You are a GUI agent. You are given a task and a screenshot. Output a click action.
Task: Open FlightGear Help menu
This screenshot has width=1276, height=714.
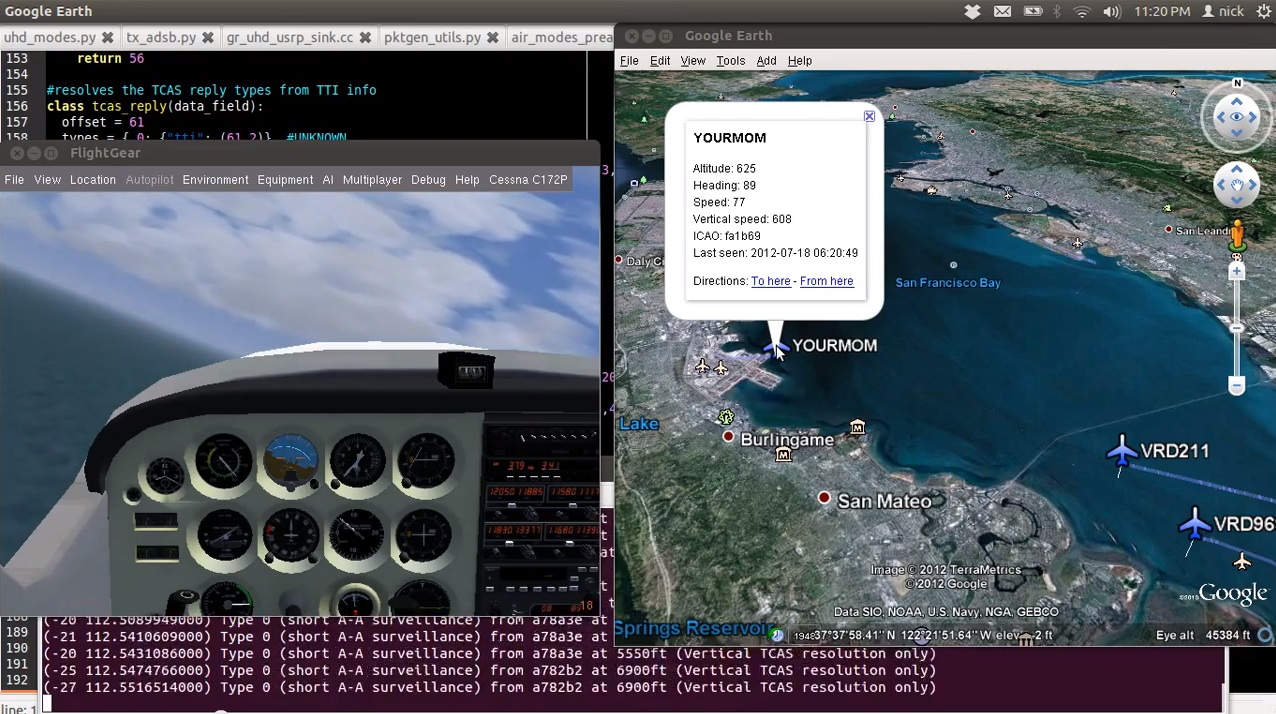point(467,180)
